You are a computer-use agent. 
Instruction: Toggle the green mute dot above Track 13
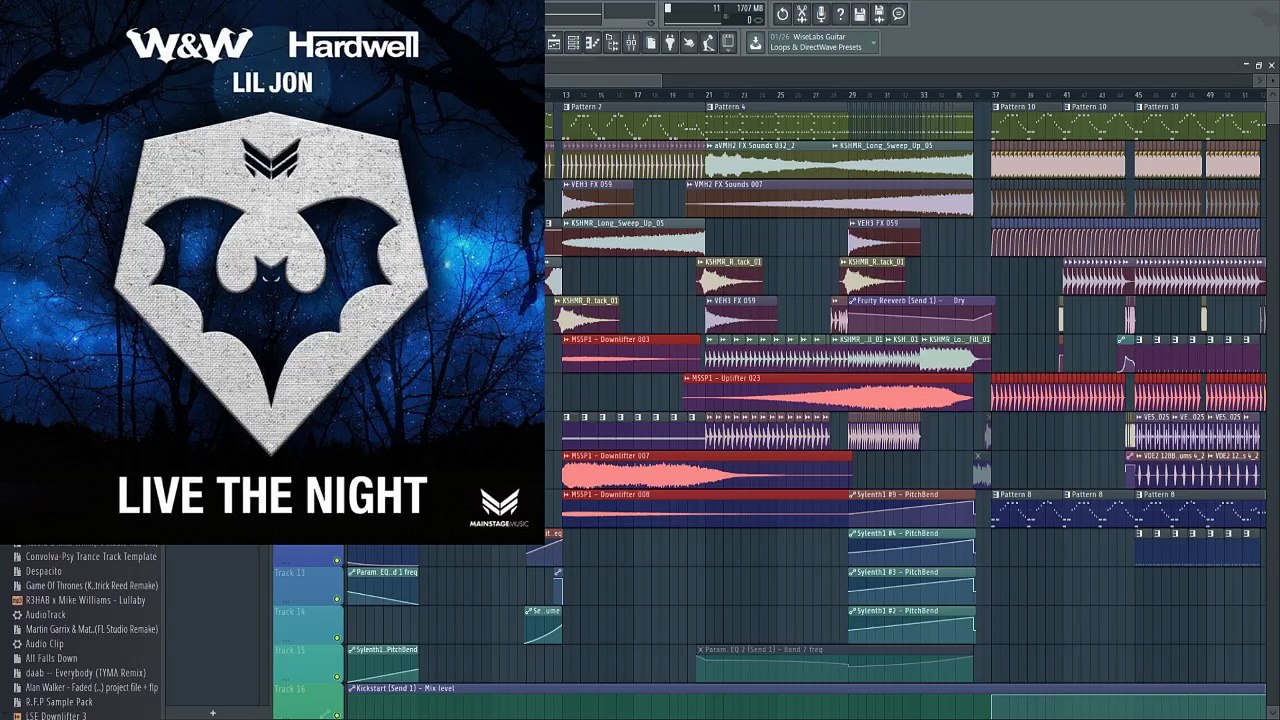click(x=337, y=560)
